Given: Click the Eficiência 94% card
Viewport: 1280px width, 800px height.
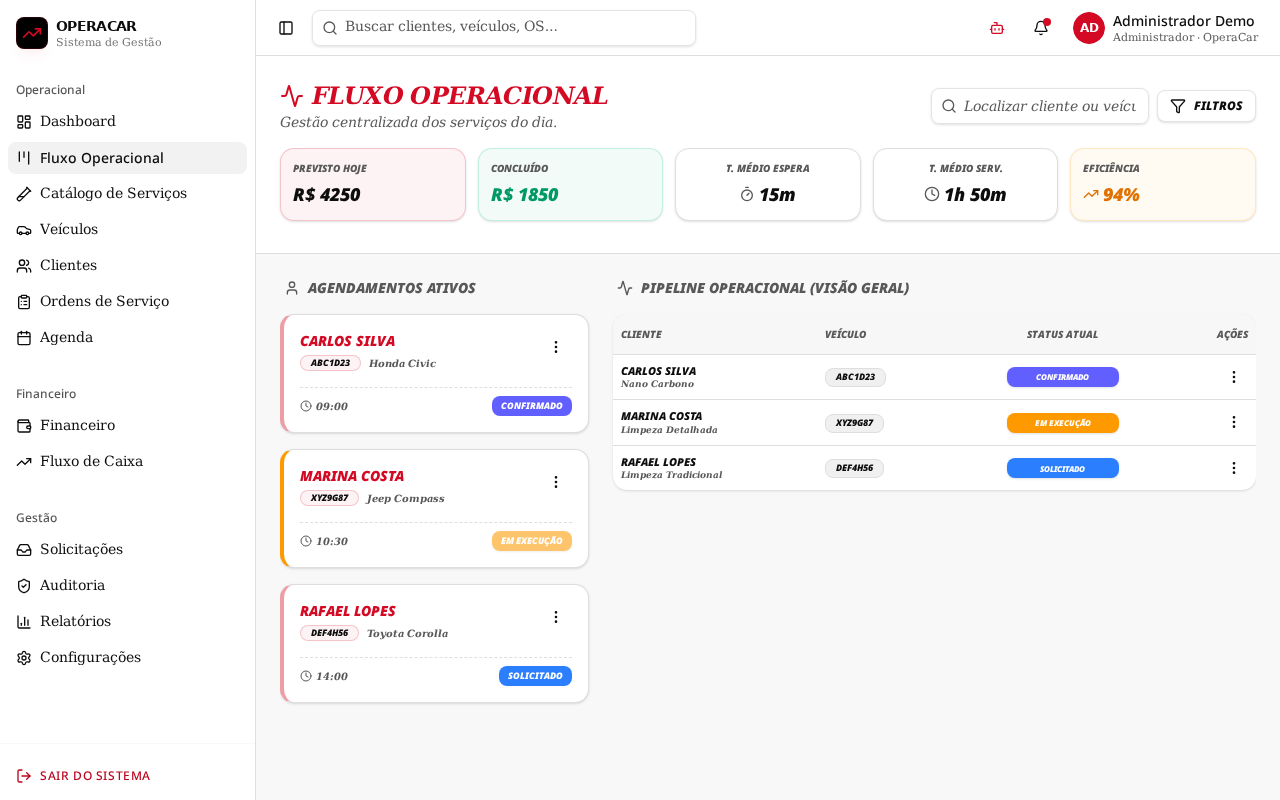Looking at the screenshot, I should click(x=1163, y=185).
